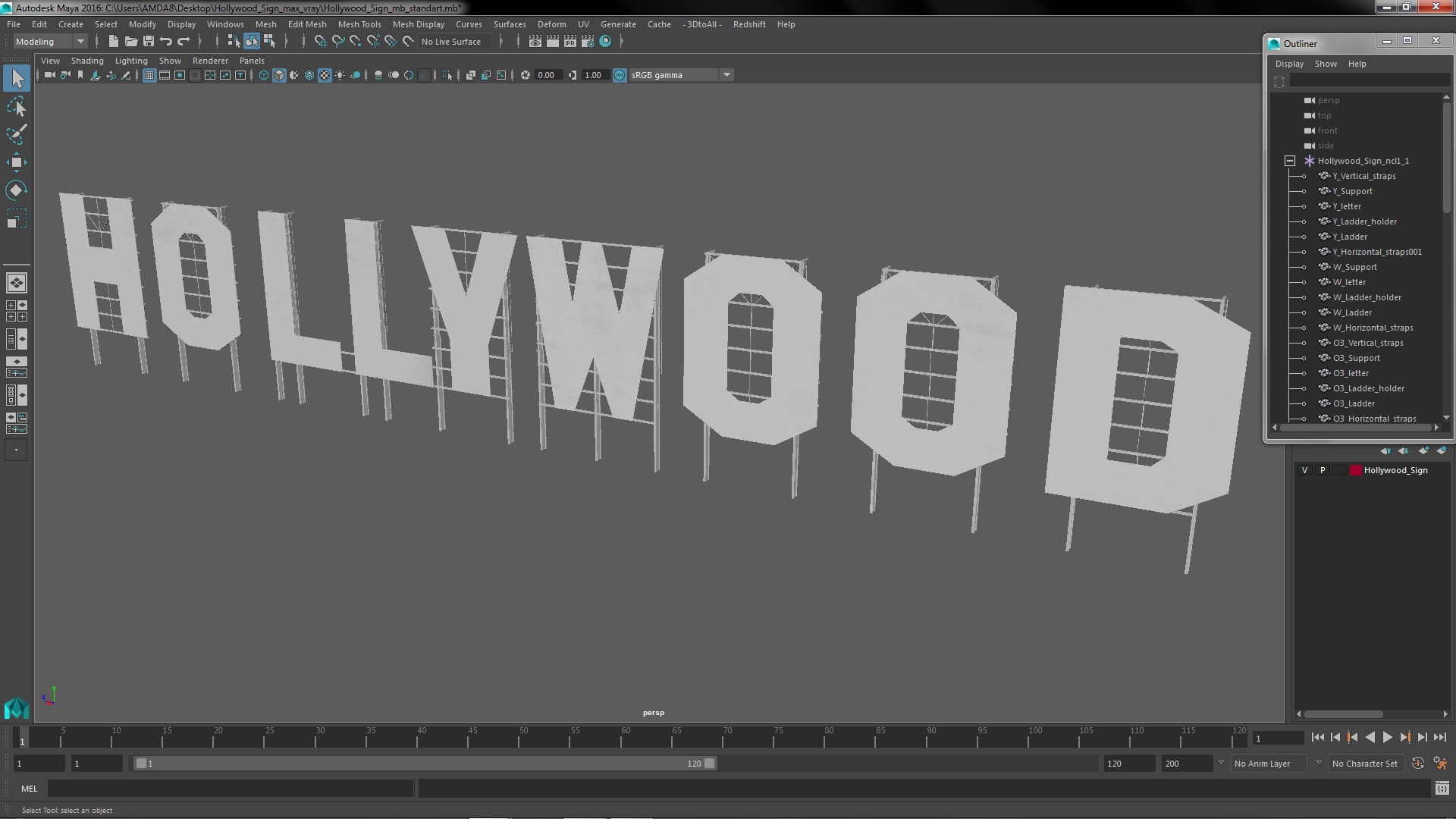Image resolution: width=1456 pixels, height=819 pixels.
Task: Save the scene with the disk icon
Action: point(148,42)
